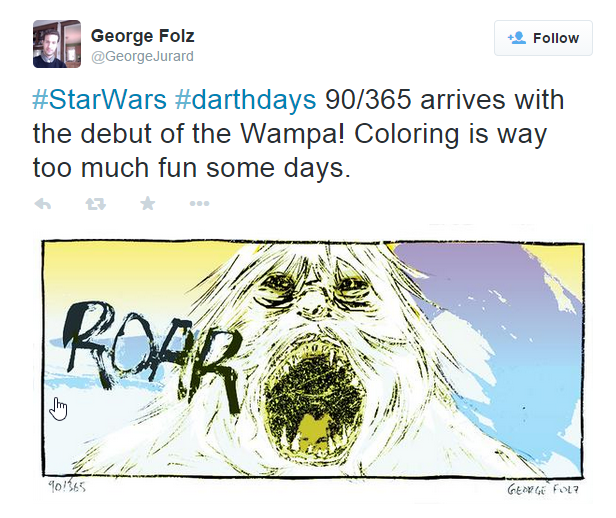The image size is (616, 518).
Task: Visit the @GeorgeJurard handle
Action: tap(142, 56)
